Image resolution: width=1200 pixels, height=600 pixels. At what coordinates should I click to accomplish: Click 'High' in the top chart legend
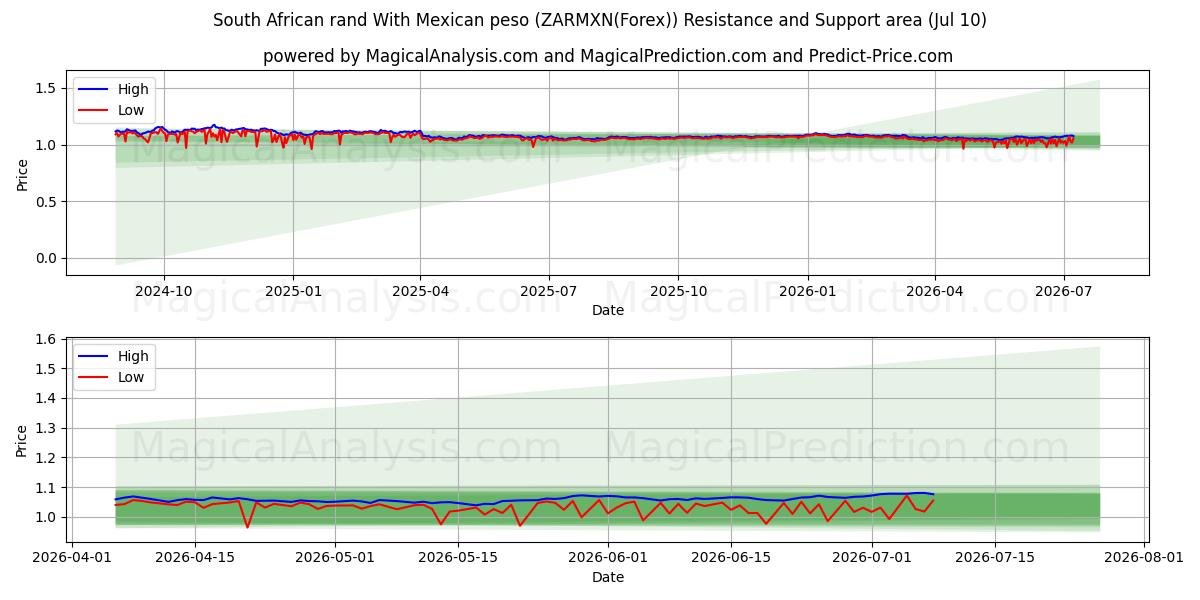pos(131,89)
